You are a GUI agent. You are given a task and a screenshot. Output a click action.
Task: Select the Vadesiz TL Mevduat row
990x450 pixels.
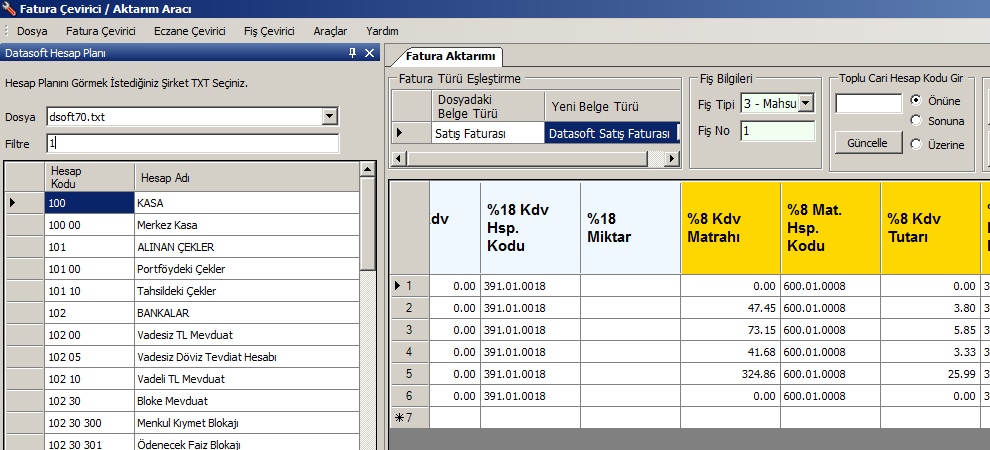click(x=183, y=335)
